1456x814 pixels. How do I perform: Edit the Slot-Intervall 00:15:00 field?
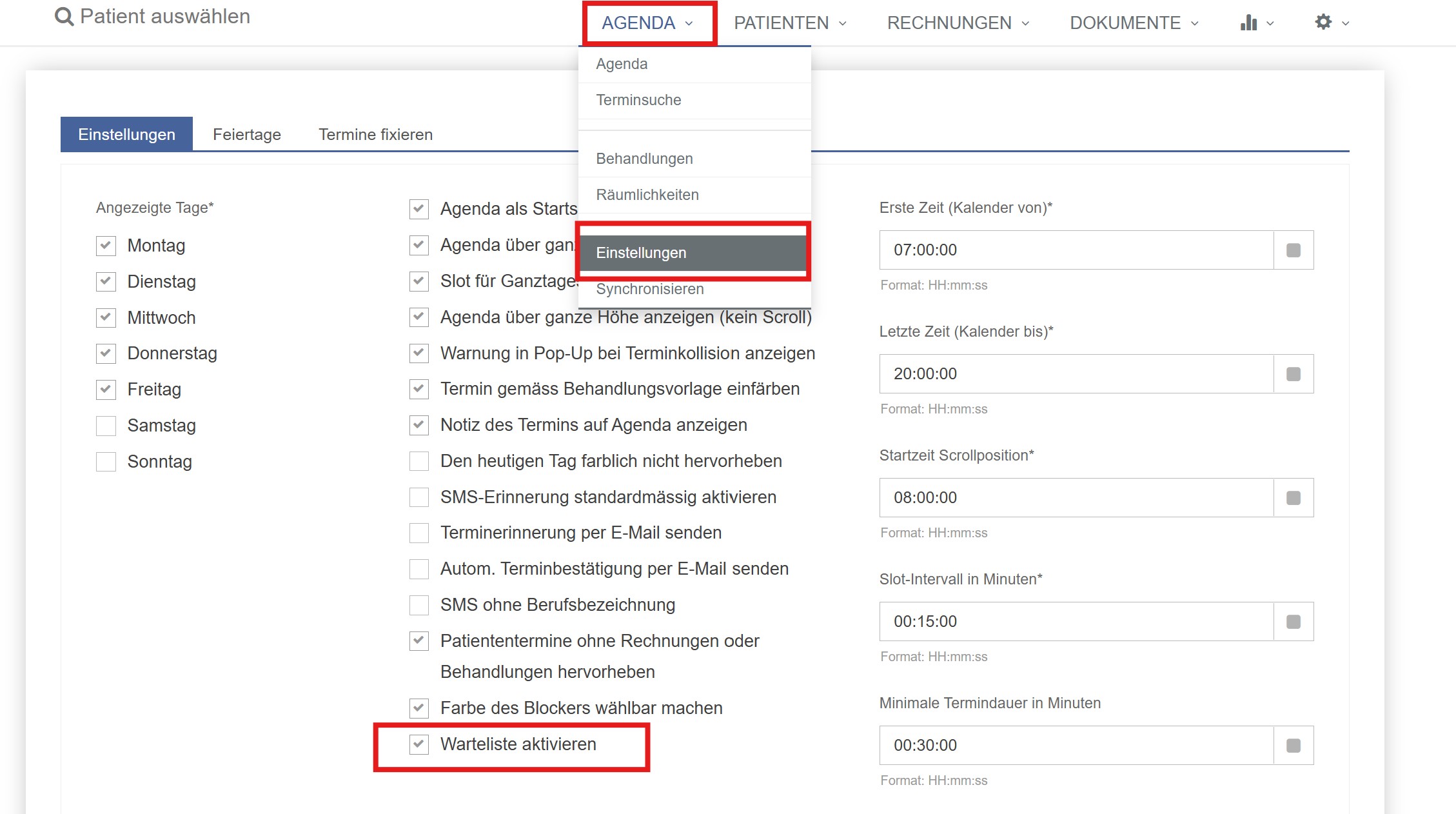click(x=1076, y=622)
